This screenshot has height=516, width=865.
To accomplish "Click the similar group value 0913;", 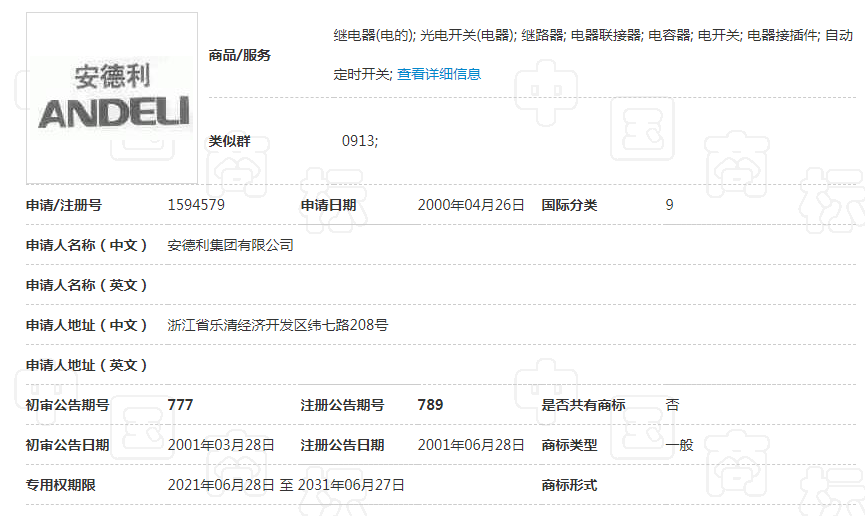I will point(360,141).
